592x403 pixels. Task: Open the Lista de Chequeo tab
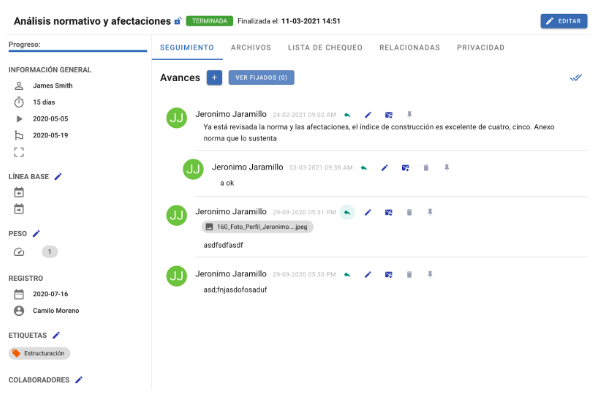click(325, 48)
